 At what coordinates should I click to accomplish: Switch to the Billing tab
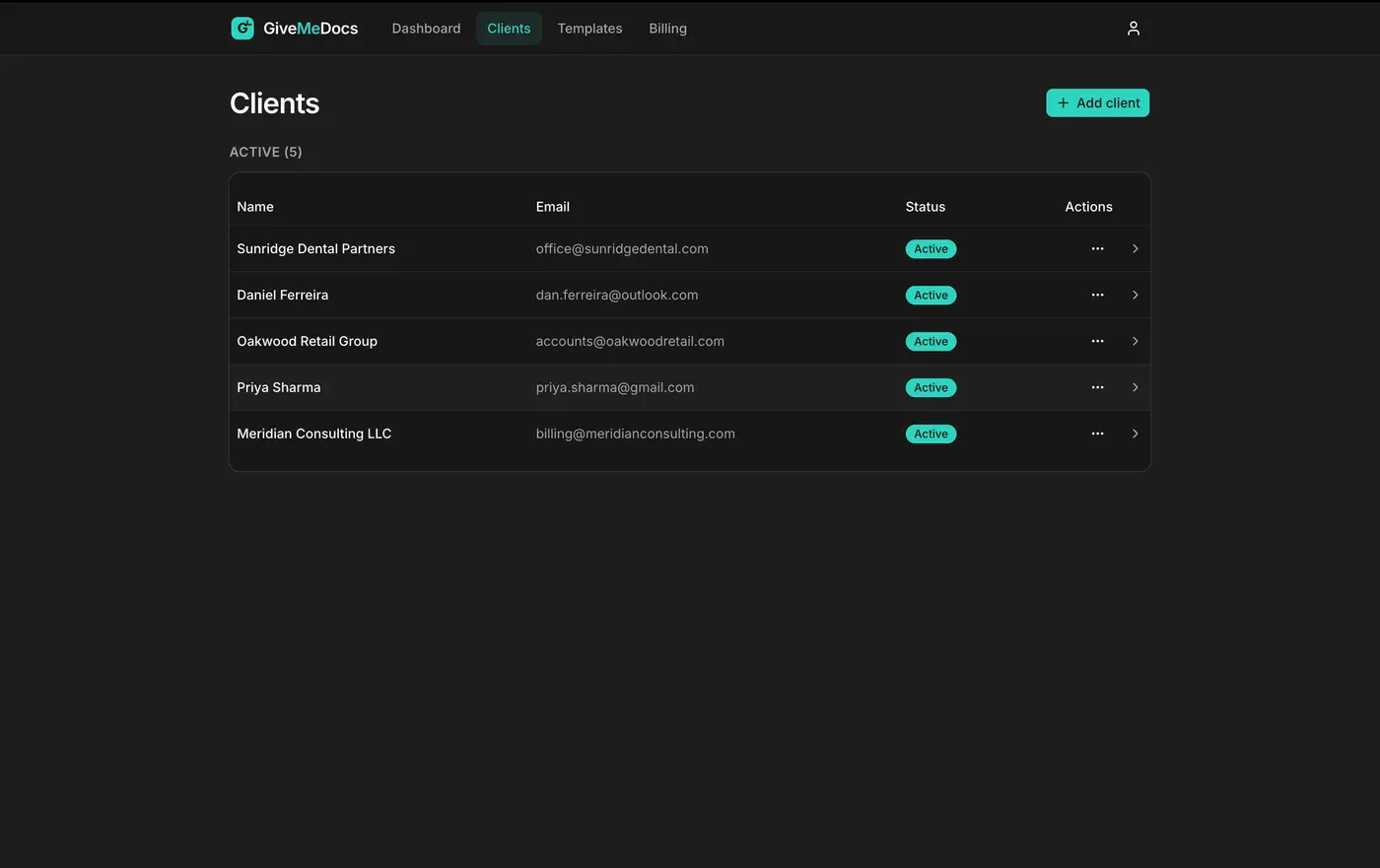click(667, 29)
